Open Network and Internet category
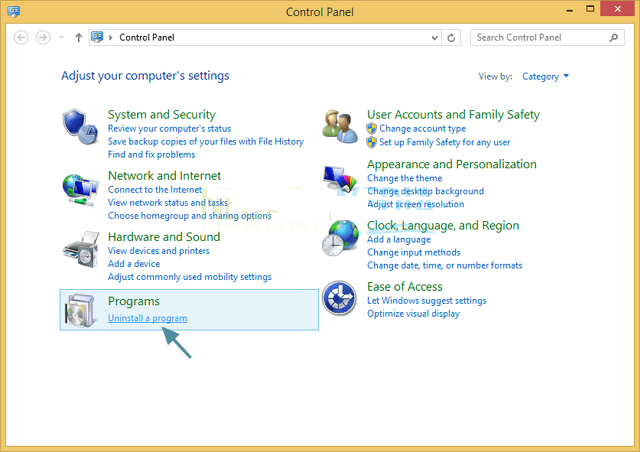The height and width of the screenshot is (452, 640). [164, 176]
